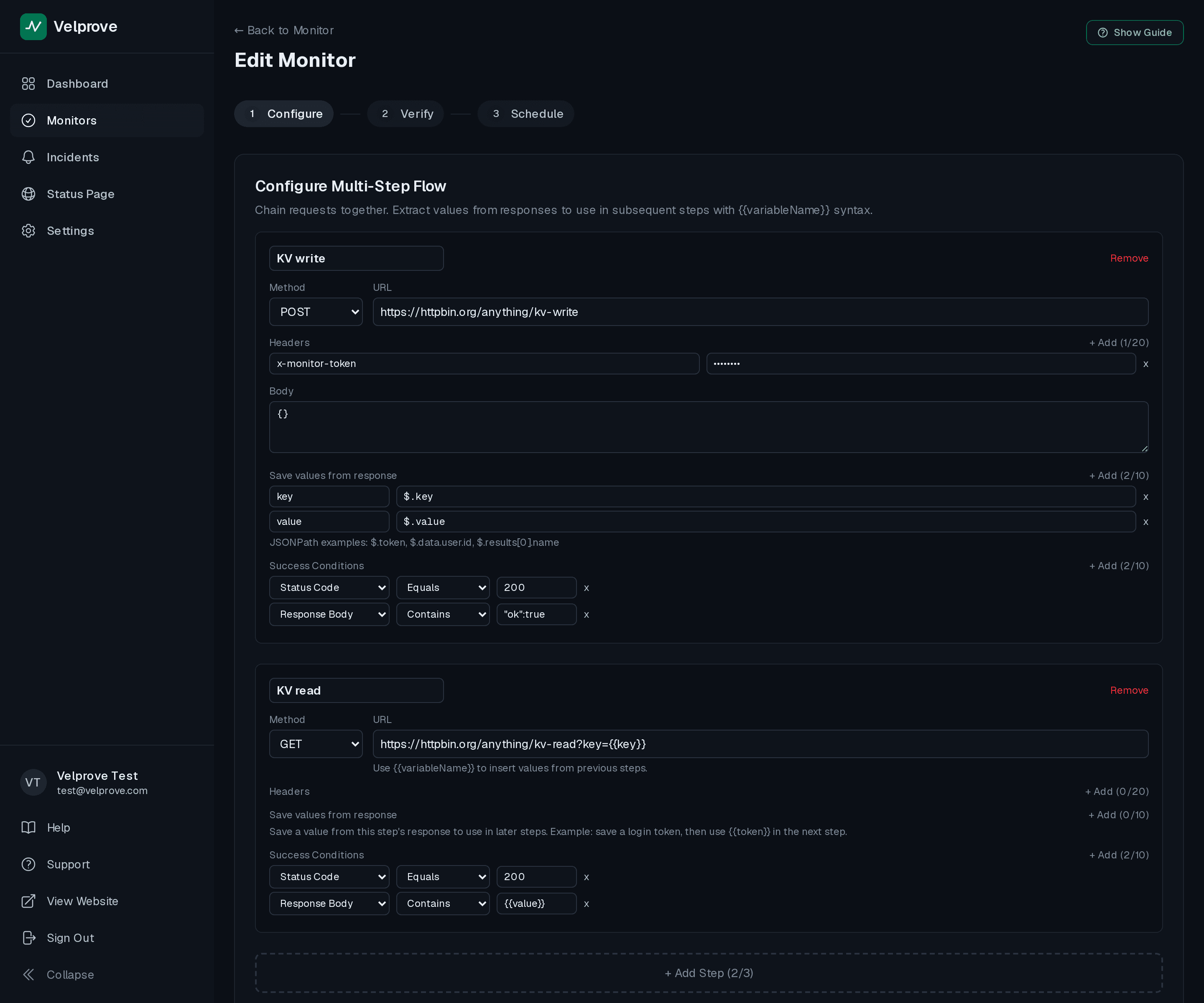Open Support in the sidebar

[107, 864]
